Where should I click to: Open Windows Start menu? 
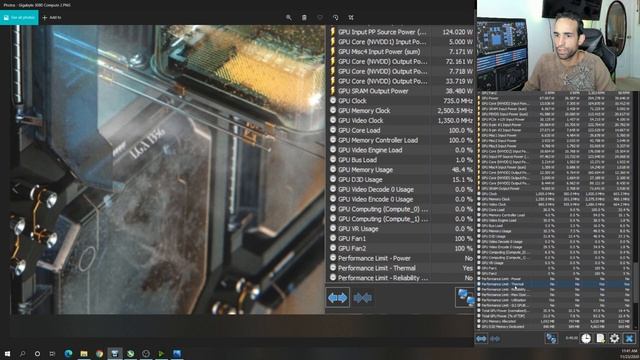[7, 353]
